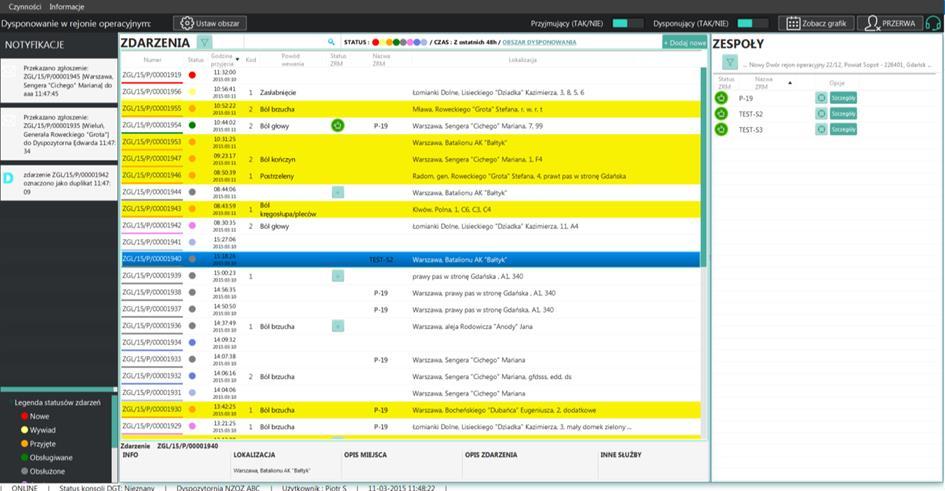This screenshot has height=491, width=945.
Task: Click the PRZERWA button
Action: point(890,23)
